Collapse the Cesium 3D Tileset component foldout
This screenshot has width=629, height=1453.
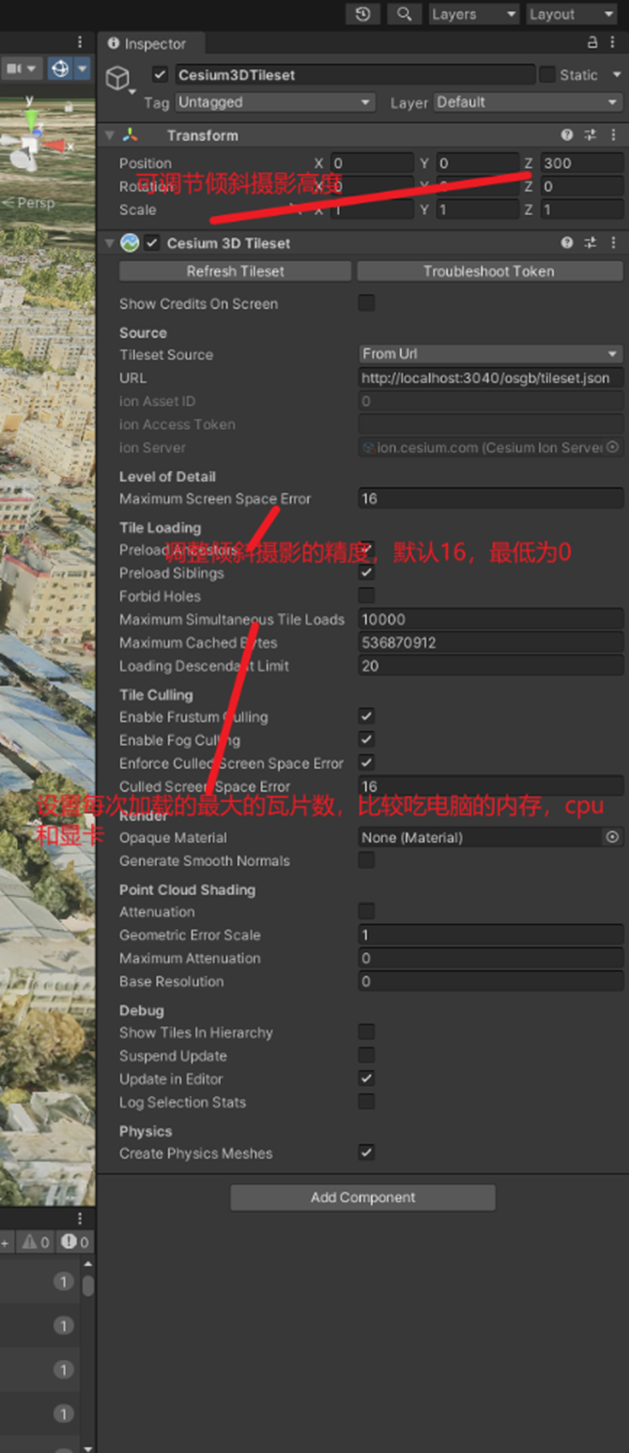click(108, 243)
